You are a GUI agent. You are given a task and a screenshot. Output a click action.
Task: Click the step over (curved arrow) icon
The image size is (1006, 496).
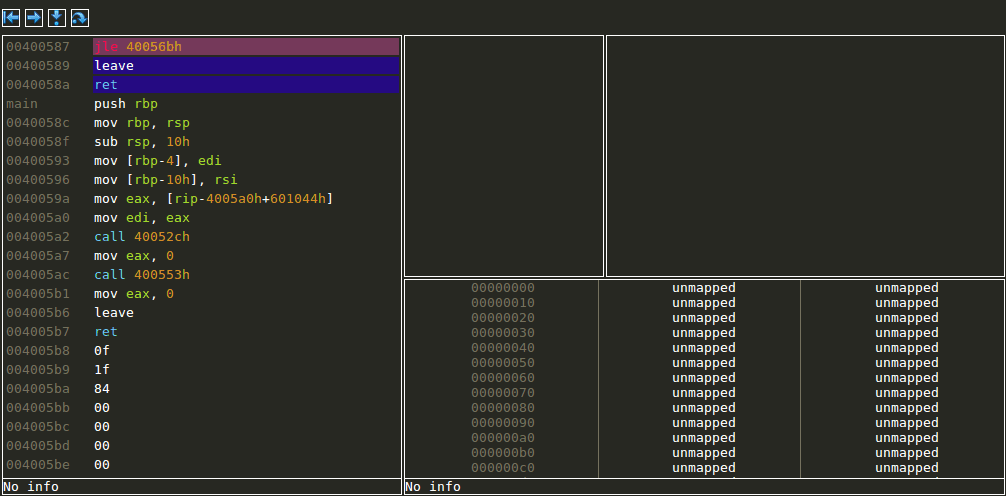[x=80, y=18]
